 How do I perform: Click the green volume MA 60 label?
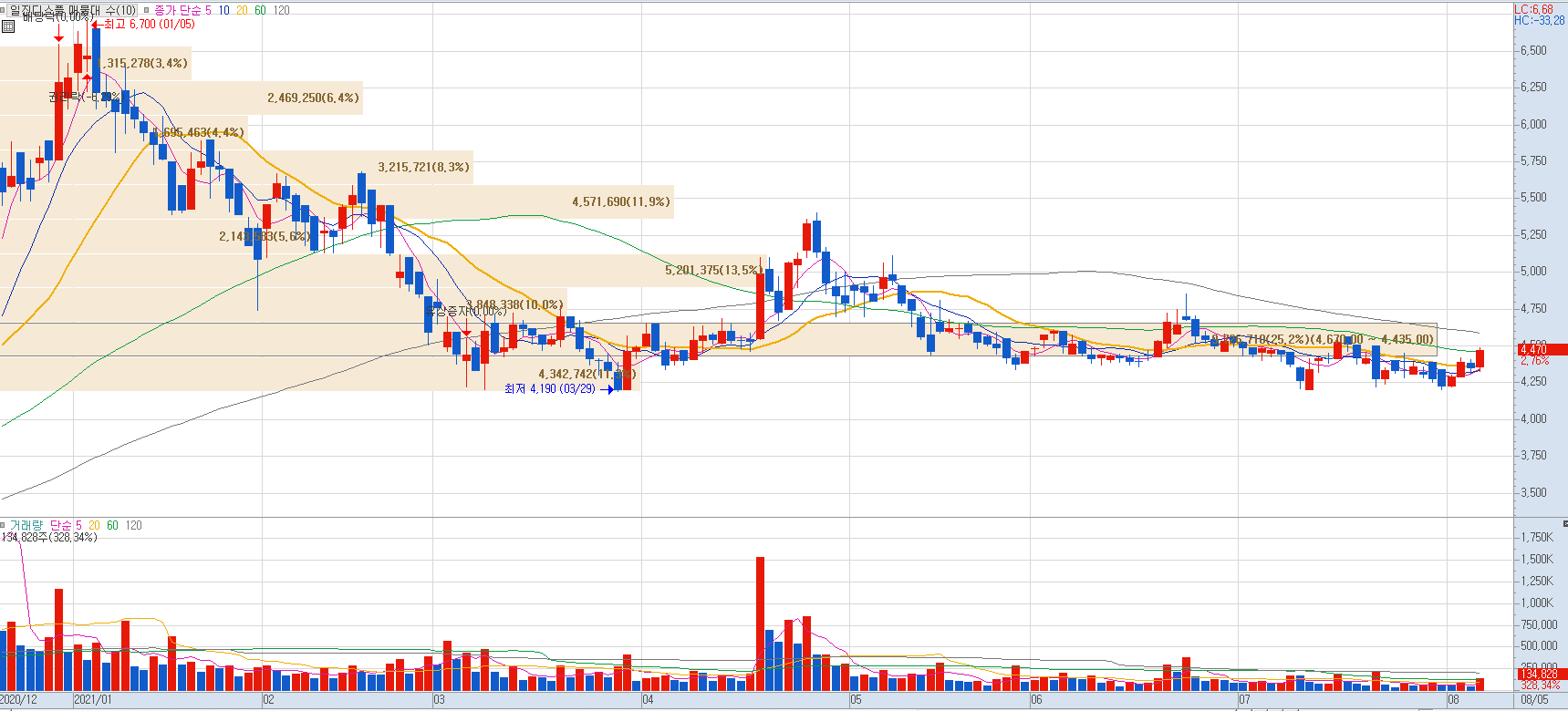[112, 525]
